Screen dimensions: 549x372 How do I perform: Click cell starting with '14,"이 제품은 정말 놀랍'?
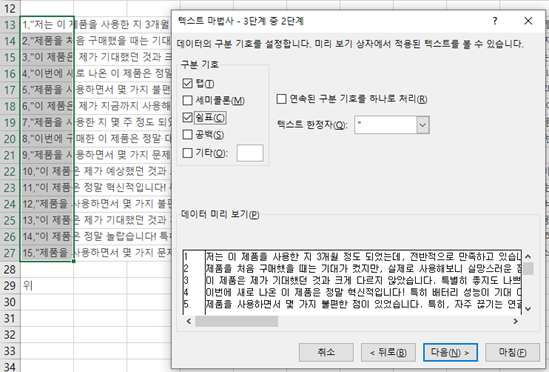tap(47, 236)
